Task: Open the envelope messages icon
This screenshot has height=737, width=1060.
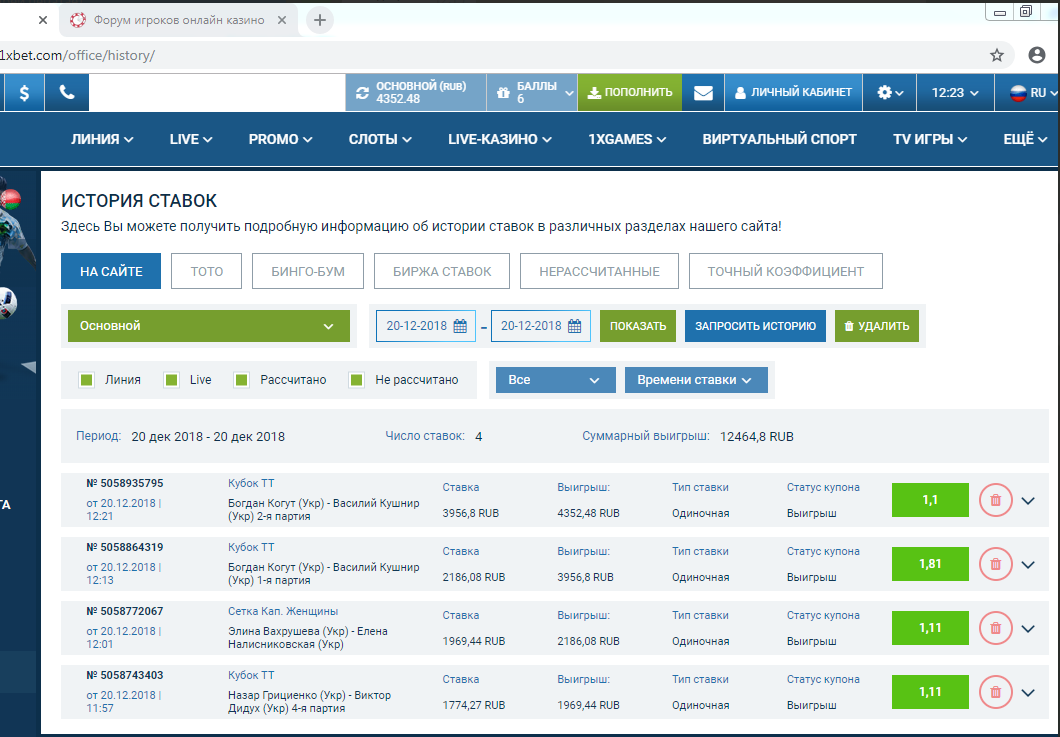Action: coord(703,92)
